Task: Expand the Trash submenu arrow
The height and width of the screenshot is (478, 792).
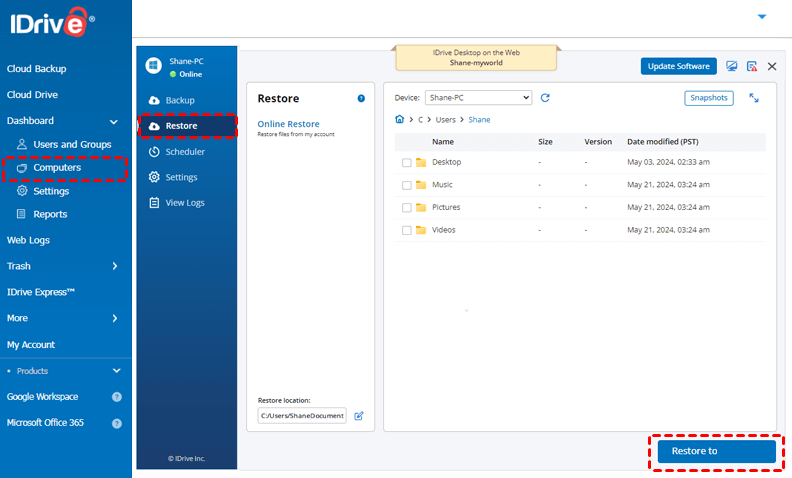Action: (115, 266)
